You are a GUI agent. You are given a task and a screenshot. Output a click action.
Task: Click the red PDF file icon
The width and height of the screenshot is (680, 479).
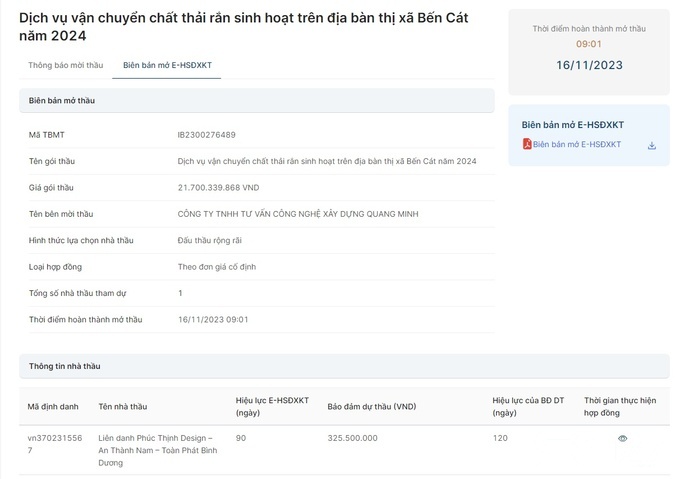coord(527,144)
